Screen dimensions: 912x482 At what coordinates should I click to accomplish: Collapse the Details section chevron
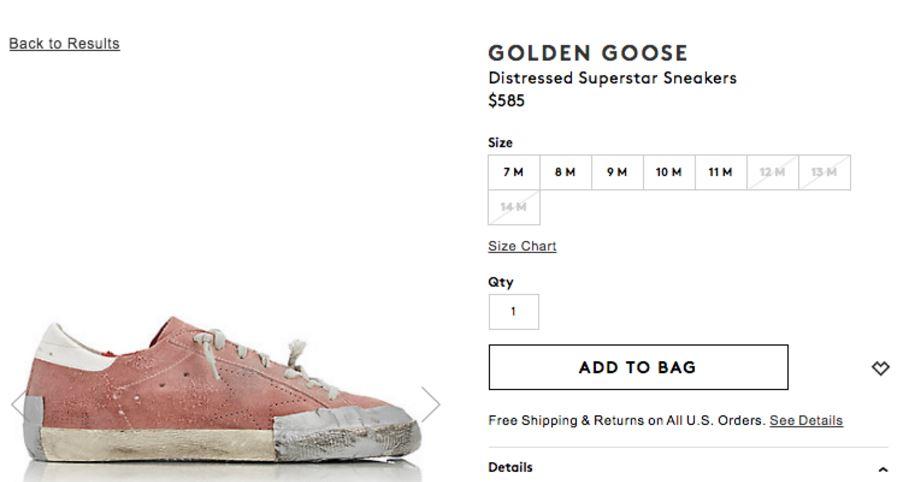[883, 469]
